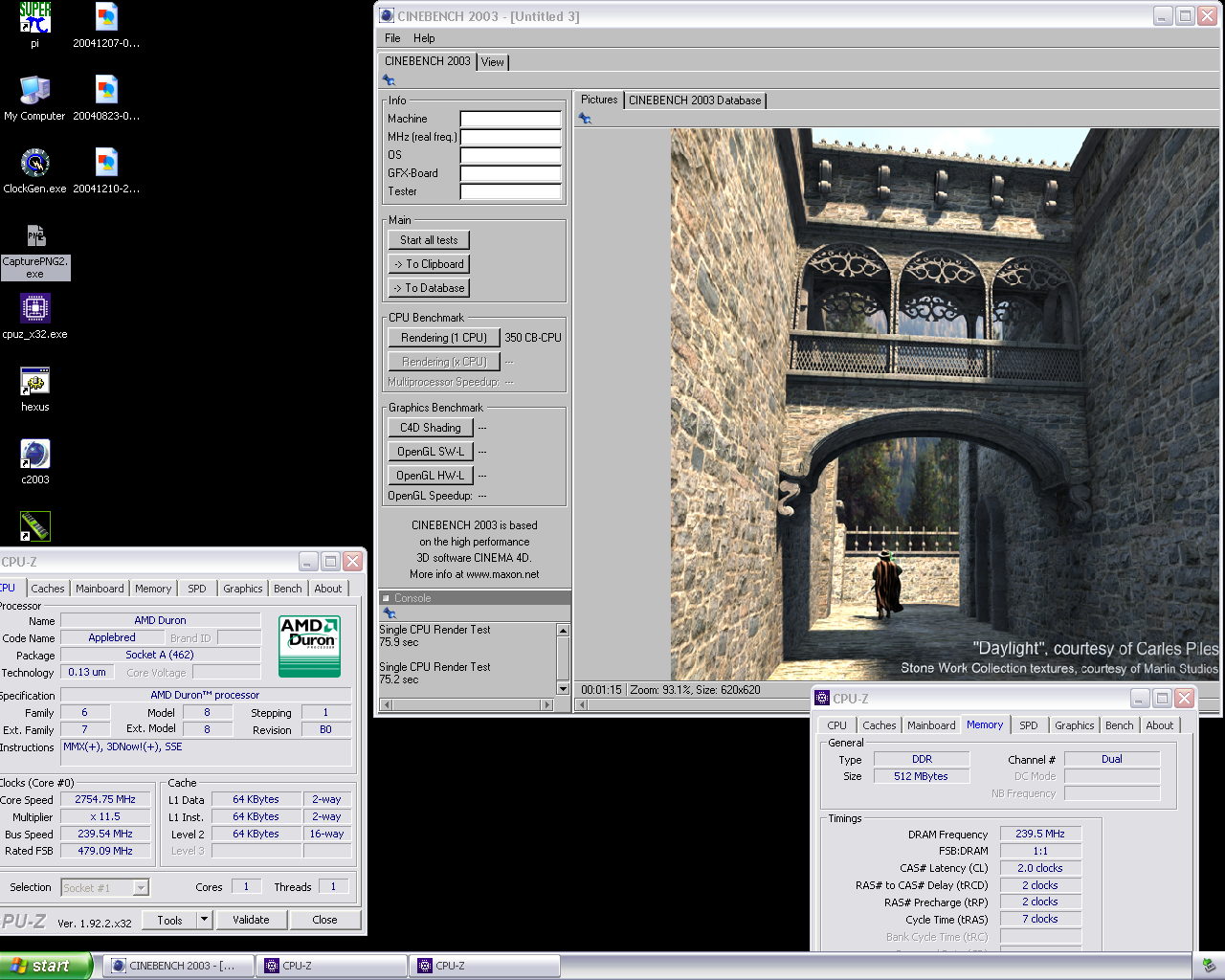This screenshot has height=980, width=1225.
Task: Switch to the View tab in CINEBENCH
Action: [x=493, y=62]
